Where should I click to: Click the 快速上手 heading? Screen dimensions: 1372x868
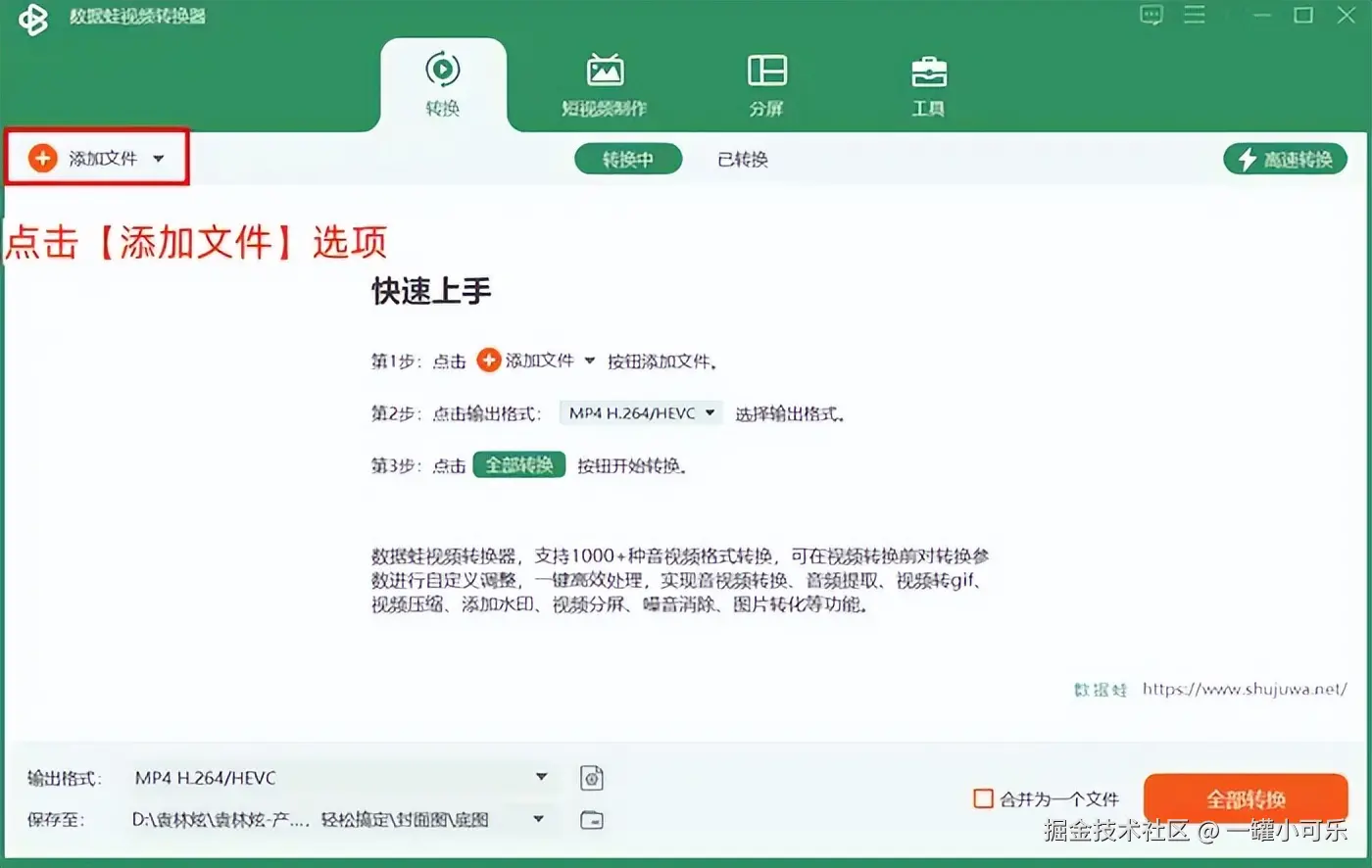click(431, 290)
